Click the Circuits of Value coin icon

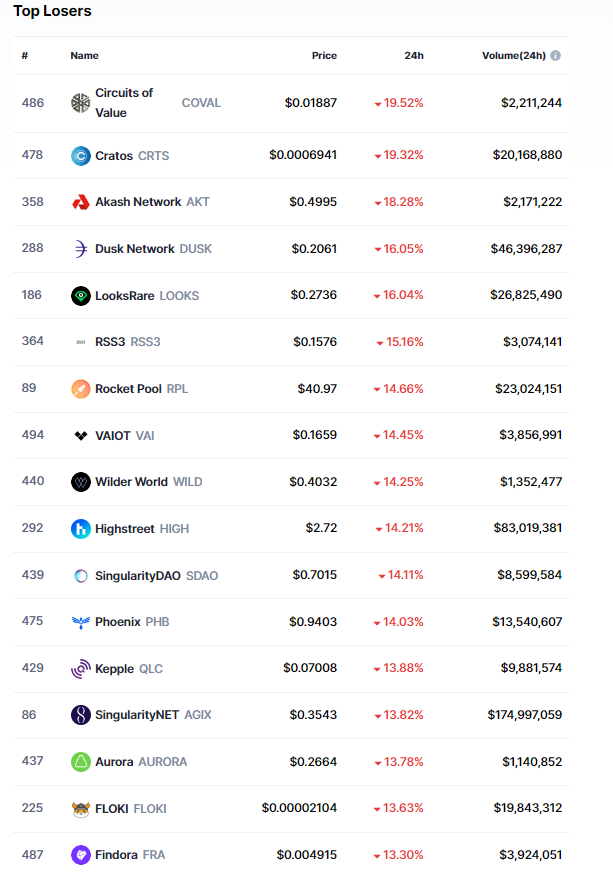(x=81, y=103)
